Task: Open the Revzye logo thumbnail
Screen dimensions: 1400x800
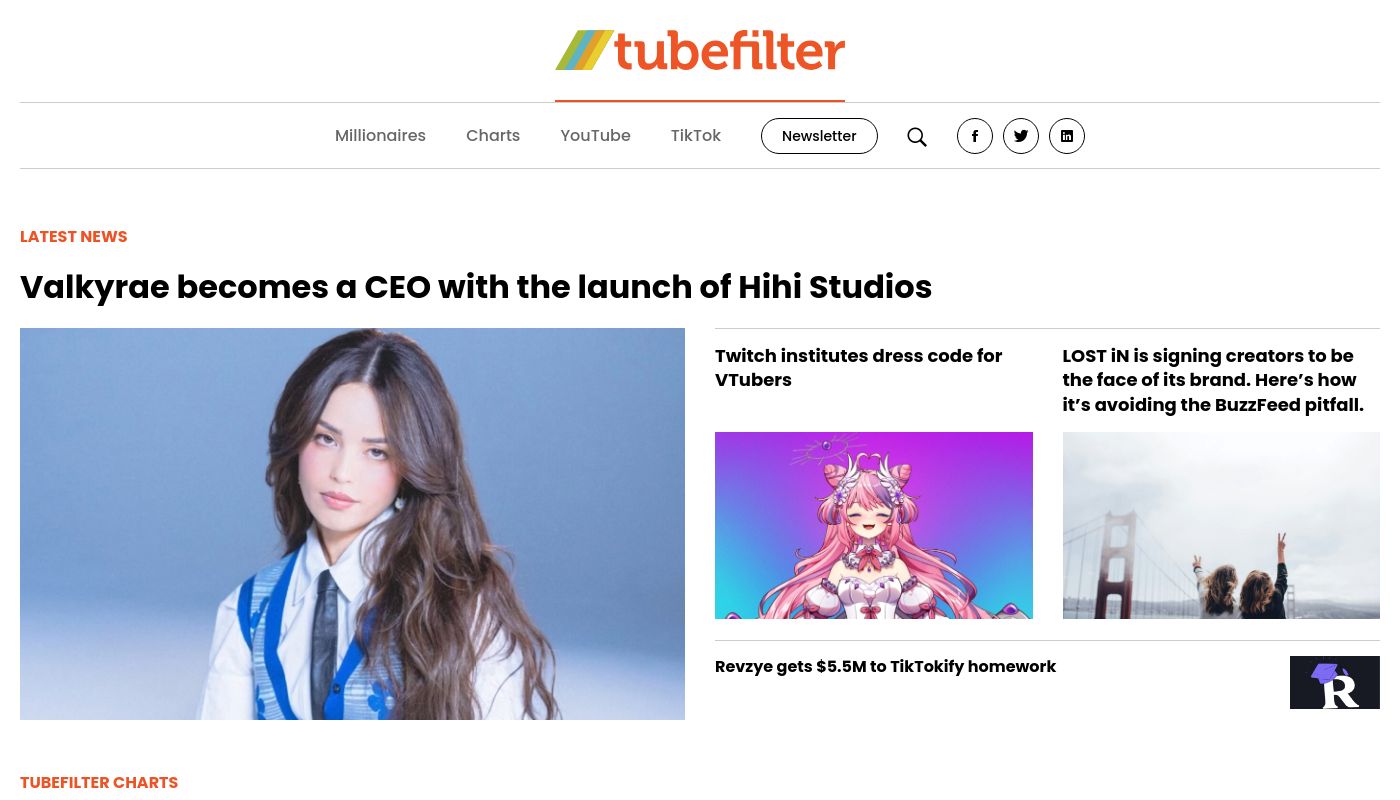Action: (1335, 682)
